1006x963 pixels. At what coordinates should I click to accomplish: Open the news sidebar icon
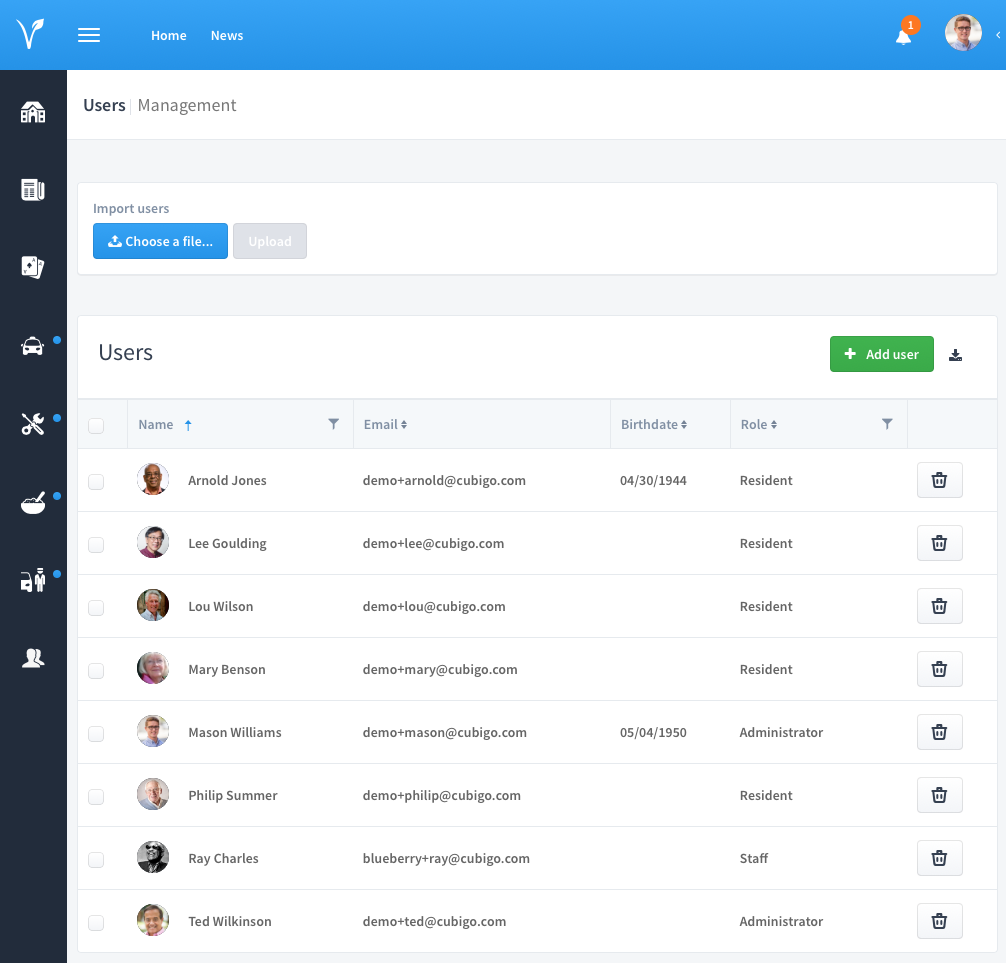point(33,190)
